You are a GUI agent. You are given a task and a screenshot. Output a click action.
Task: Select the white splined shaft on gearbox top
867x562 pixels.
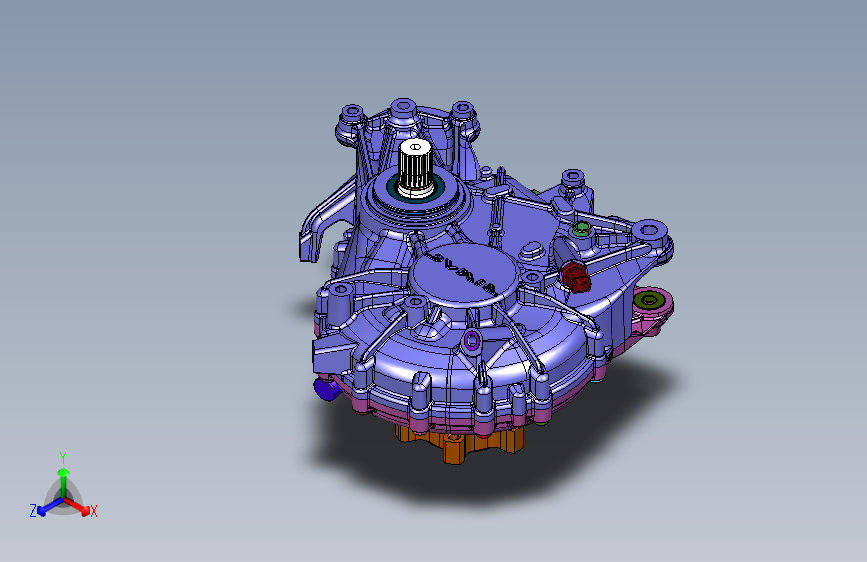coord(415,166)
